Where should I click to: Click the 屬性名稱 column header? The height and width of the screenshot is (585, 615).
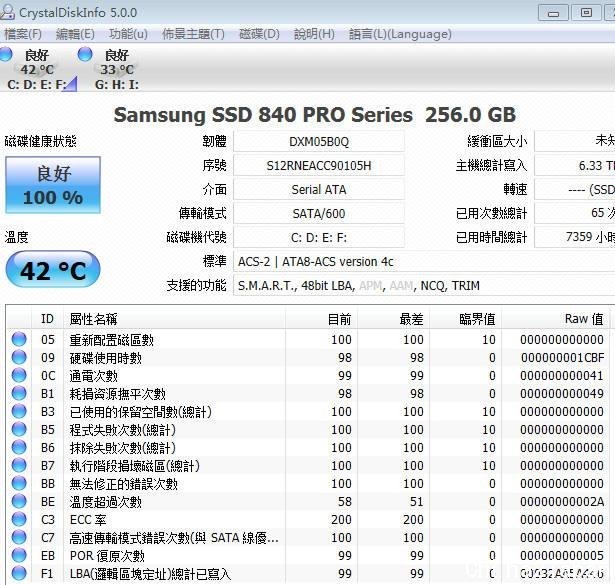pos(175,319)
